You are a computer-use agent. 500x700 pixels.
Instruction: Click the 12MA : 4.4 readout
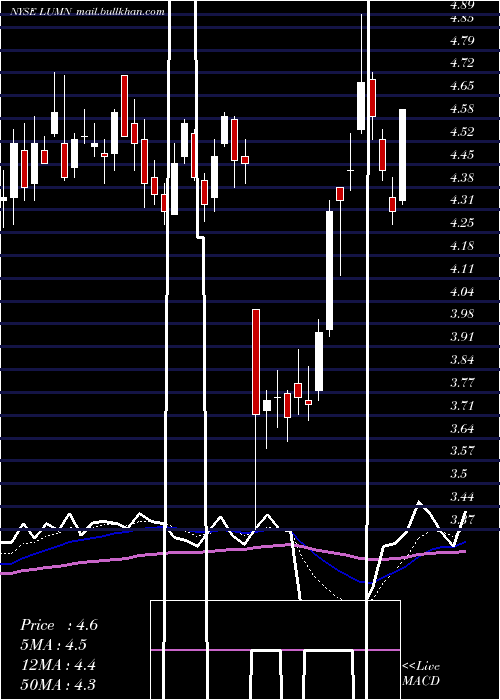58,665
